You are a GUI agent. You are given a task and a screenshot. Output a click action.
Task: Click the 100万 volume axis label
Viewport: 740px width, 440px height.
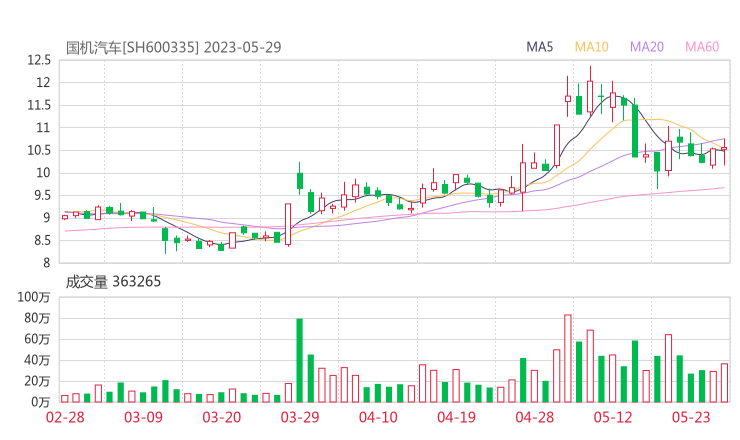click(34, 297)
